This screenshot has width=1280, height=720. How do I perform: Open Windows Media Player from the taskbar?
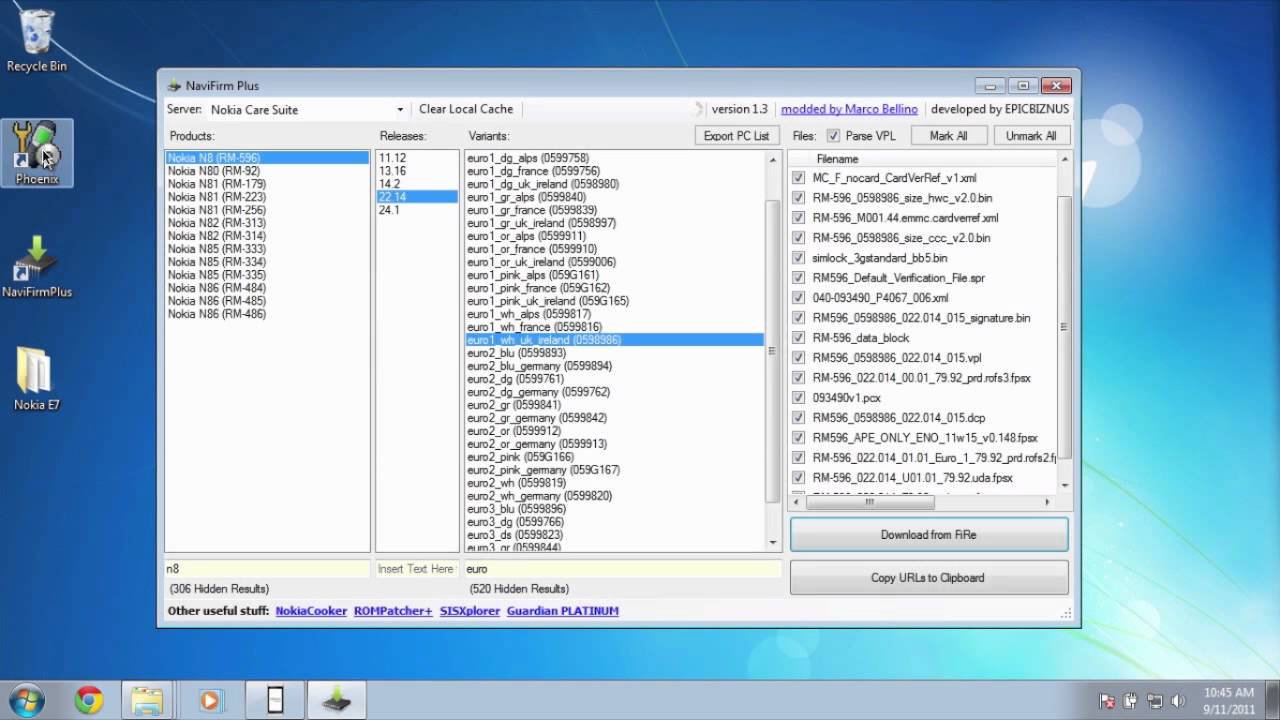click(x=209, y=700)
